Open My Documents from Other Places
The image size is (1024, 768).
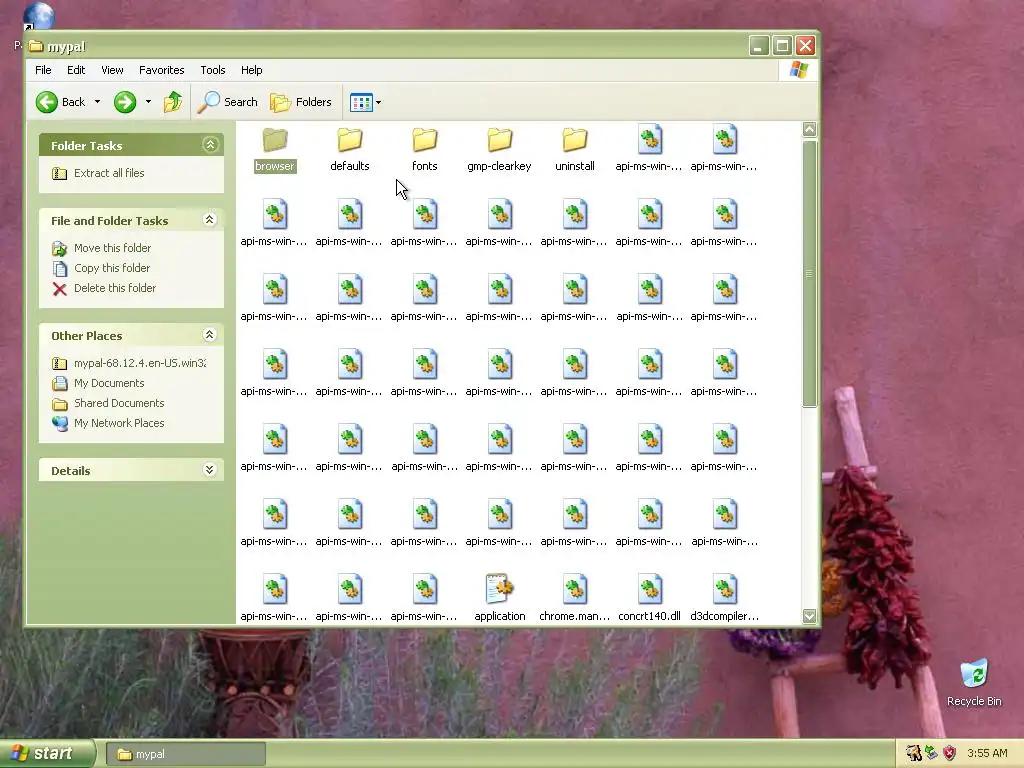tap(109, 383)
